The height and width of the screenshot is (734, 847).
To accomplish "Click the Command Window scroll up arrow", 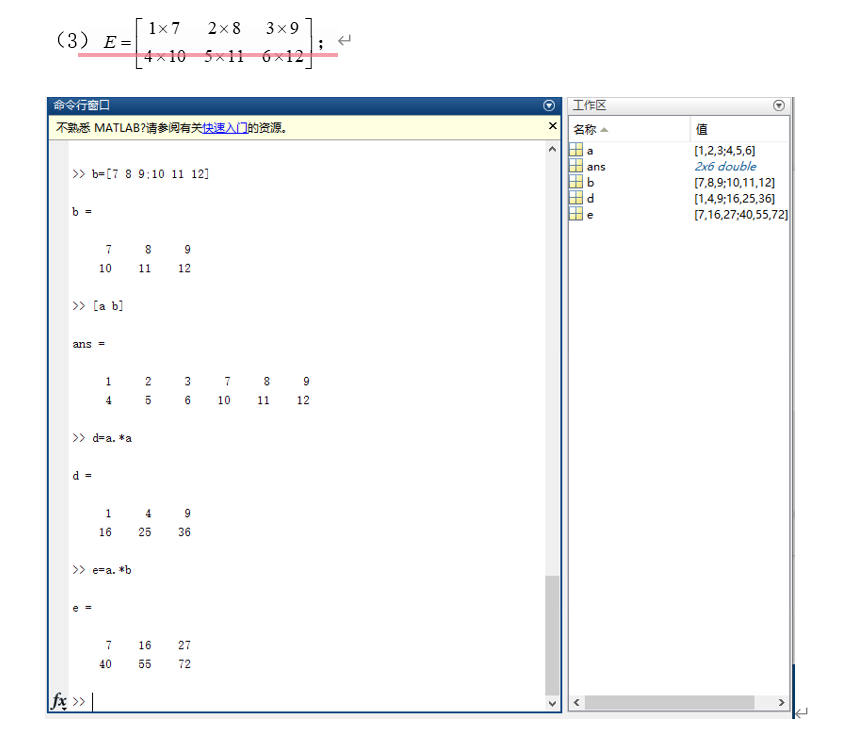I will [552, 149].
